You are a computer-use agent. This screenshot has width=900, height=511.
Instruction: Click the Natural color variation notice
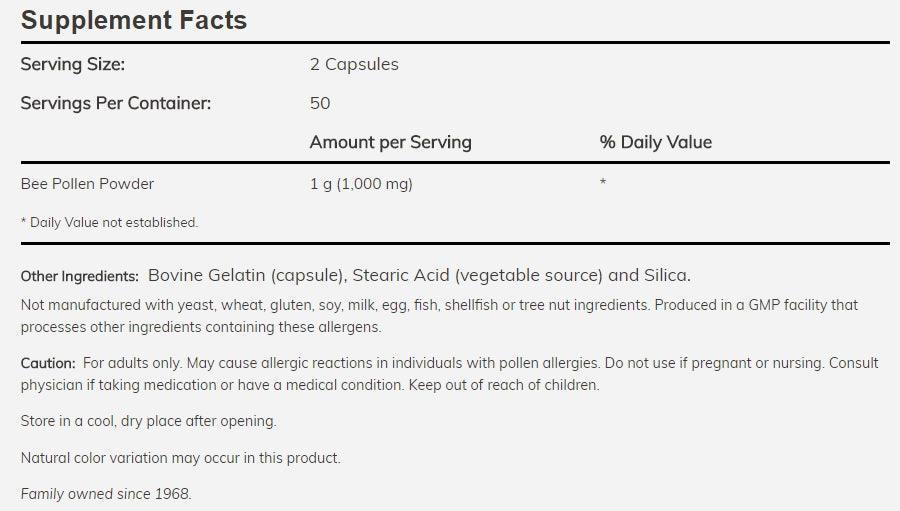click(x=181, y=458)
